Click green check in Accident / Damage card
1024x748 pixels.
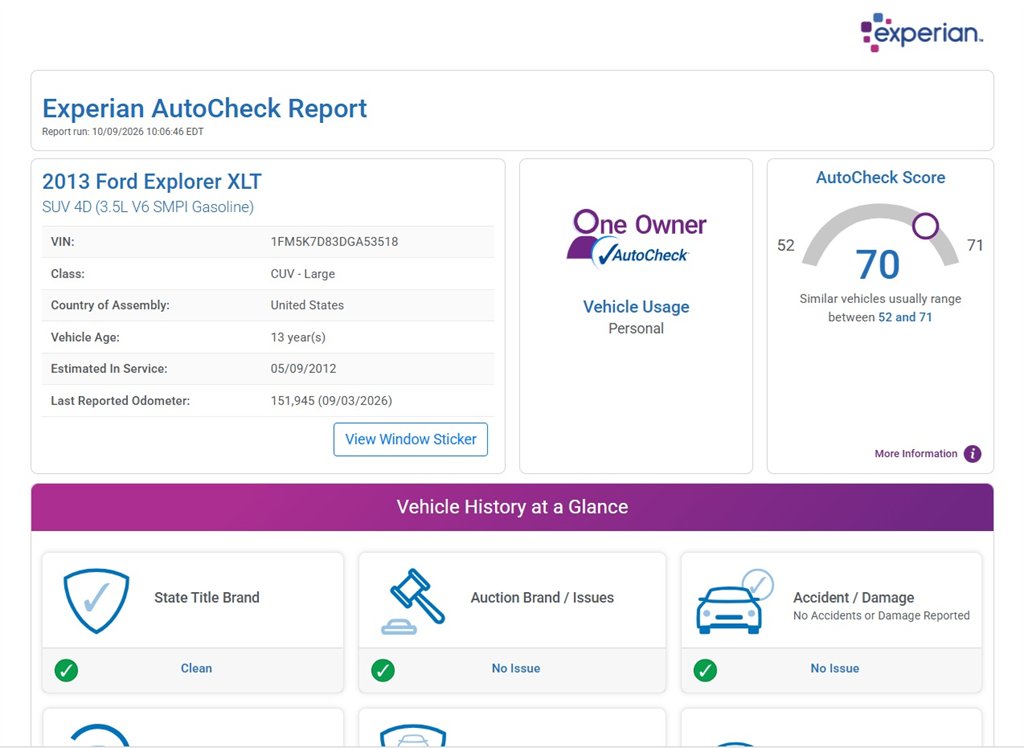coord(705,670)
